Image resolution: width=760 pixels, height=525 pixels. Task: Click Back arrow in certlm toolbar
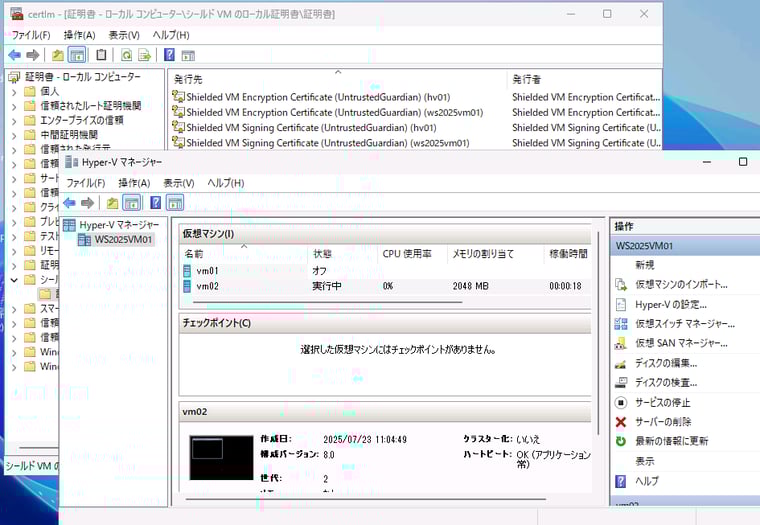[x=15, y=55]
